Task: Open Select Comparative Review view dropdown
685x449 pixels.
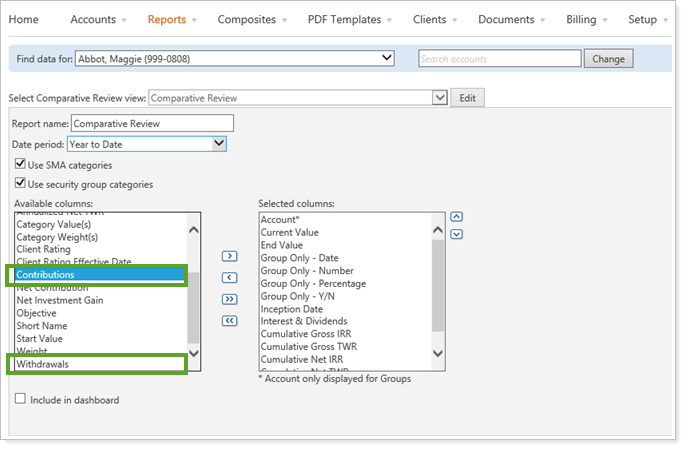Action: (x=438, y=98)
